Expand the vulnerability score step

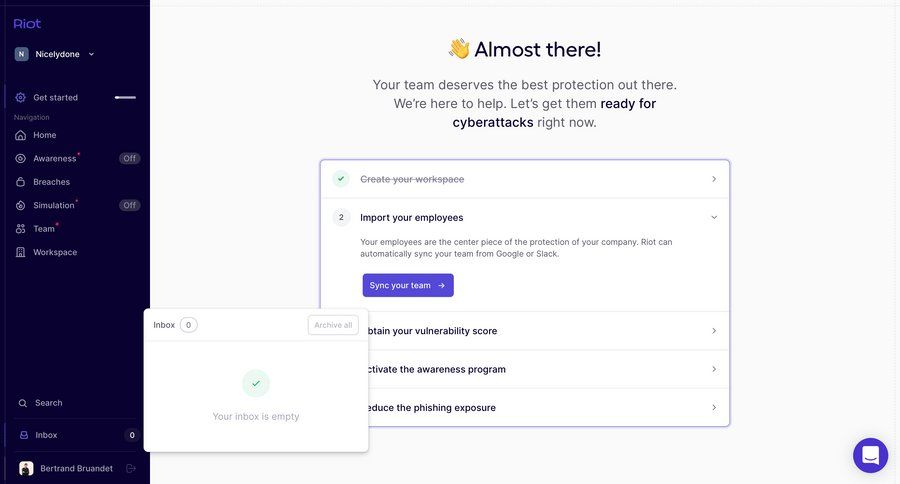coord(713,331)
